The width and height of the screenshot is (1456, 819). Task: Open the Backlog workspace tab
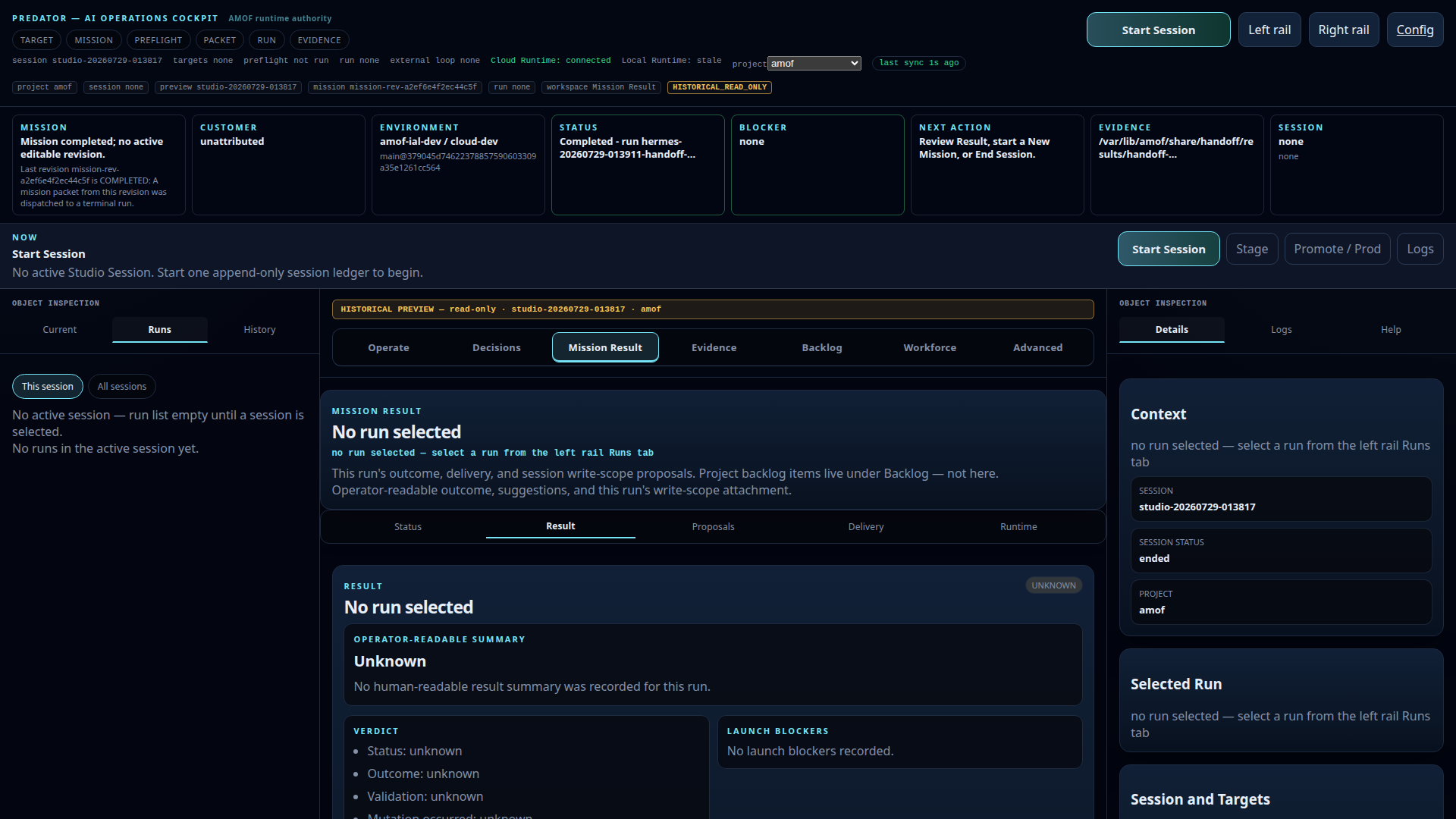point(822,347)
